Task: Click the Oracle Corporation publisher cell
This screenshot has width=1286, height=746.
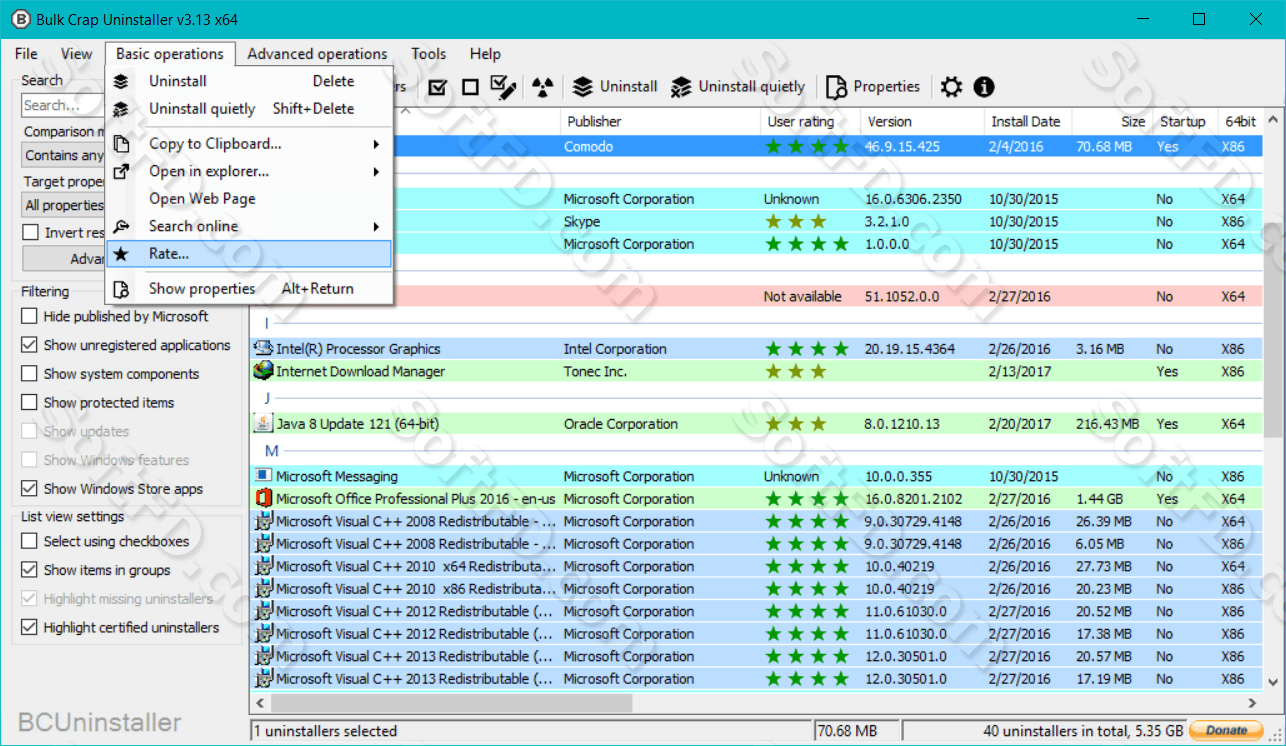Action: click(x=621, y=424)
